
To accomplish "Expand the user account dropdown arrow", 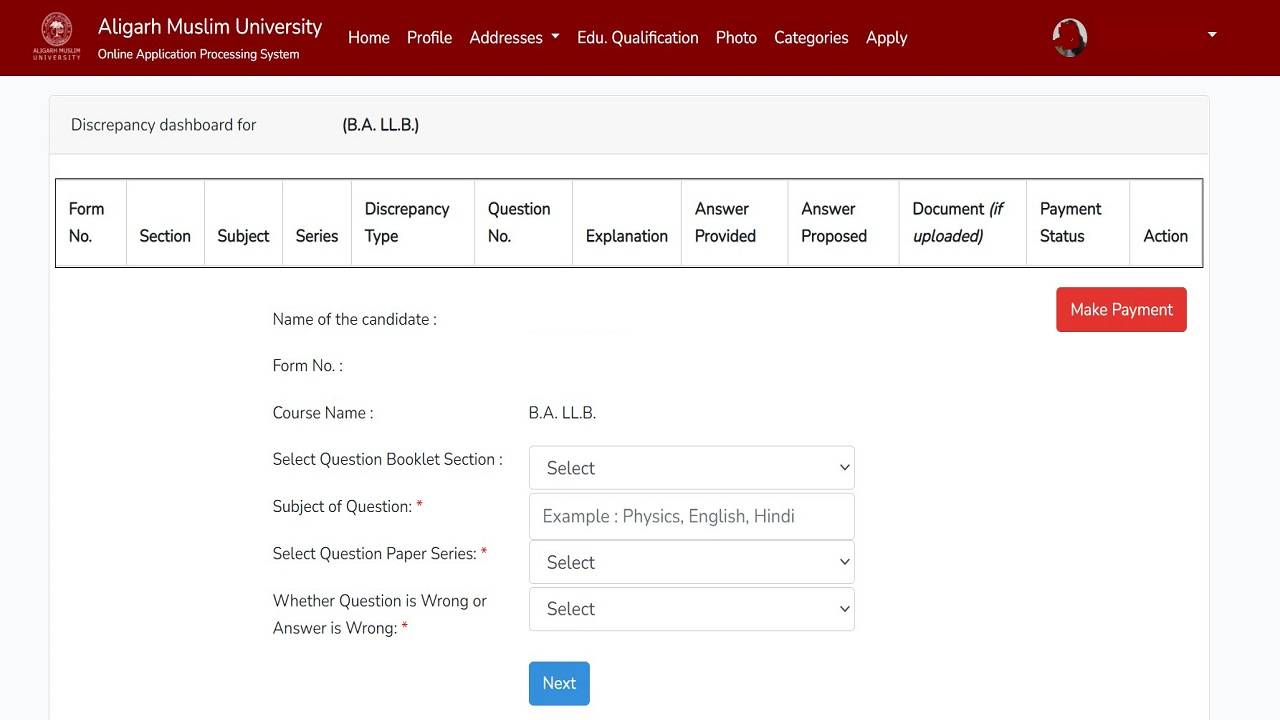I will tap(1212, 35).
